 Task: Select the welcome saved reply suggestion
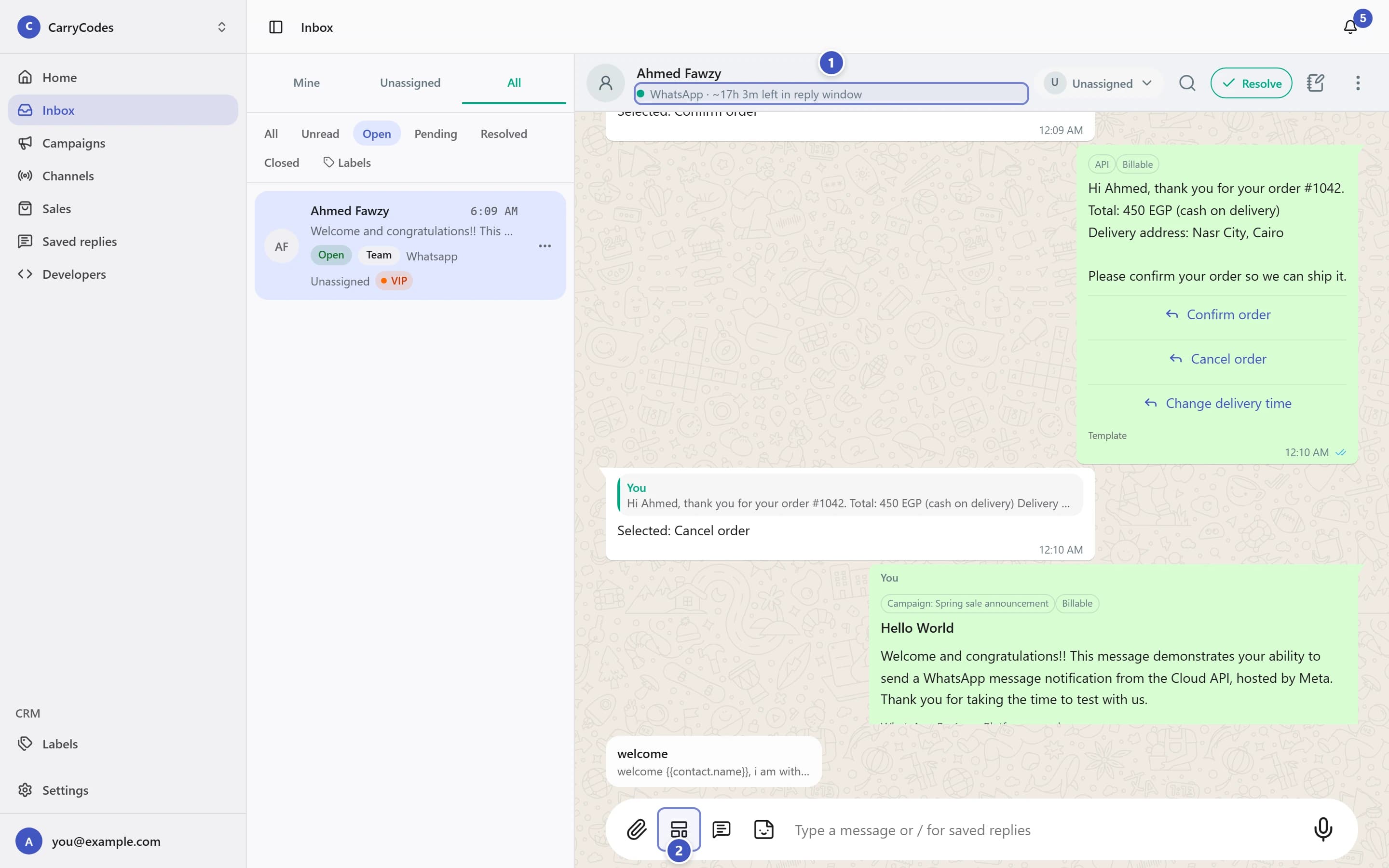coord(713,761)
